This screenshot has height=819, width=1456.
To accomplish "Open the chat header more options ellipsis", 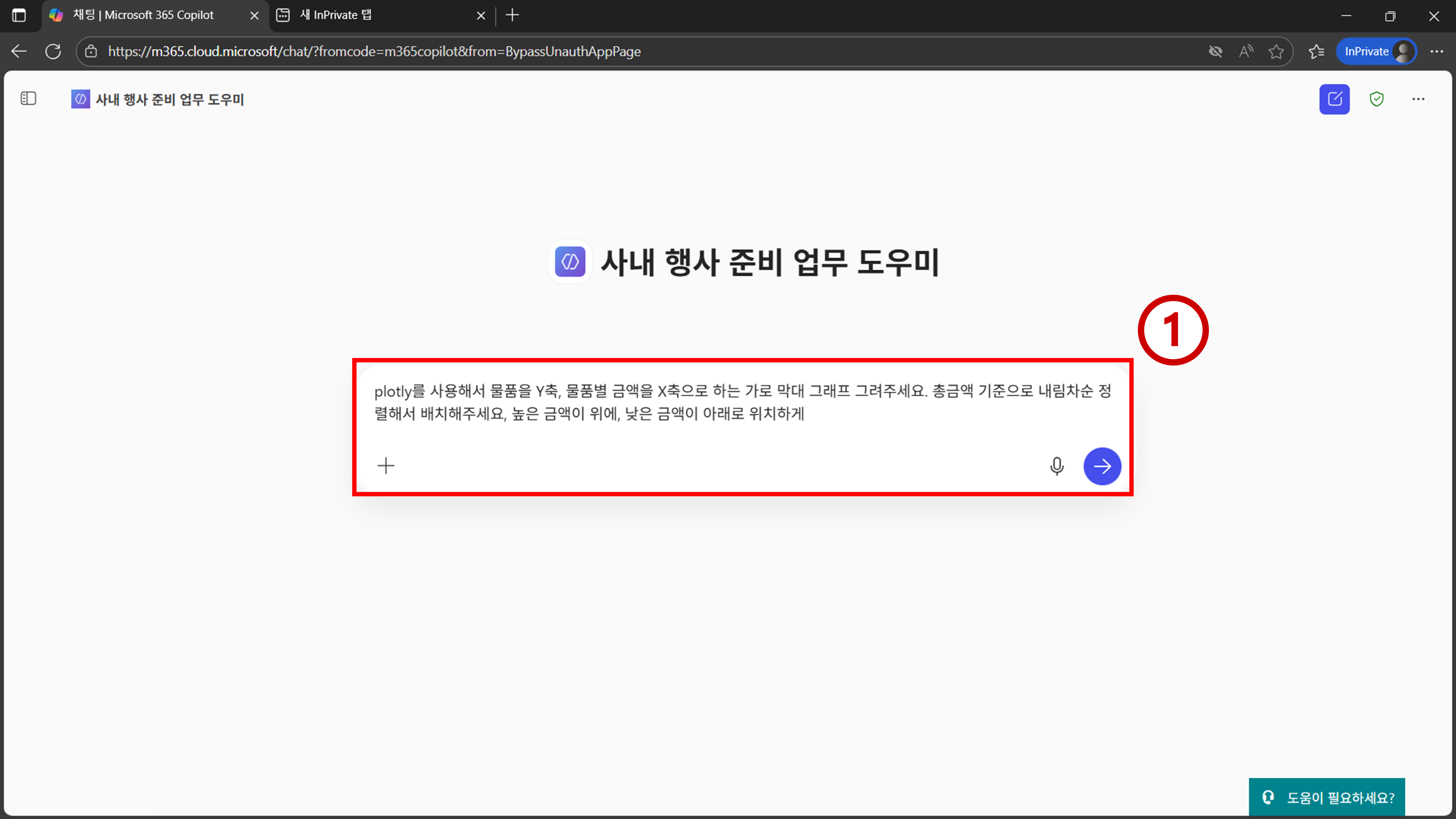I will [x=1418, y=99].
